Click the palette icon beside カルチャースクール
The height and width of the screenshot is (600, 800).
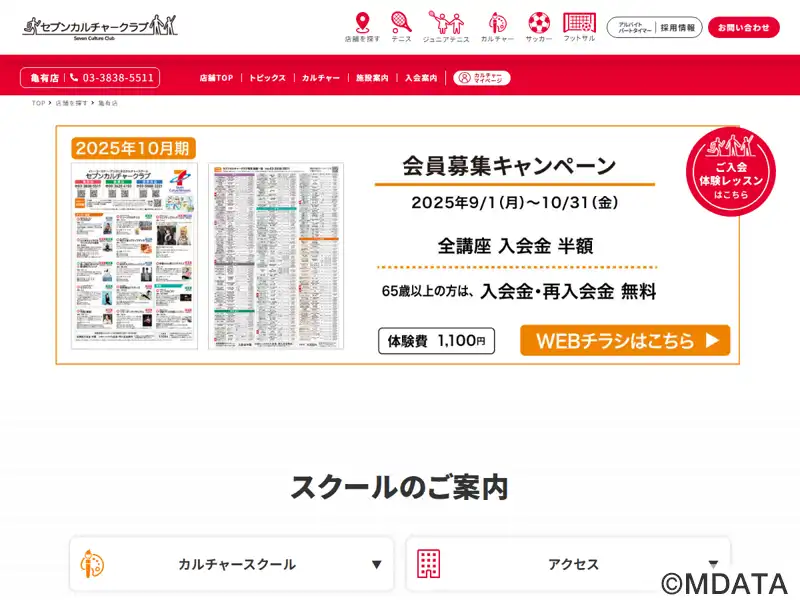pos(92,564)
